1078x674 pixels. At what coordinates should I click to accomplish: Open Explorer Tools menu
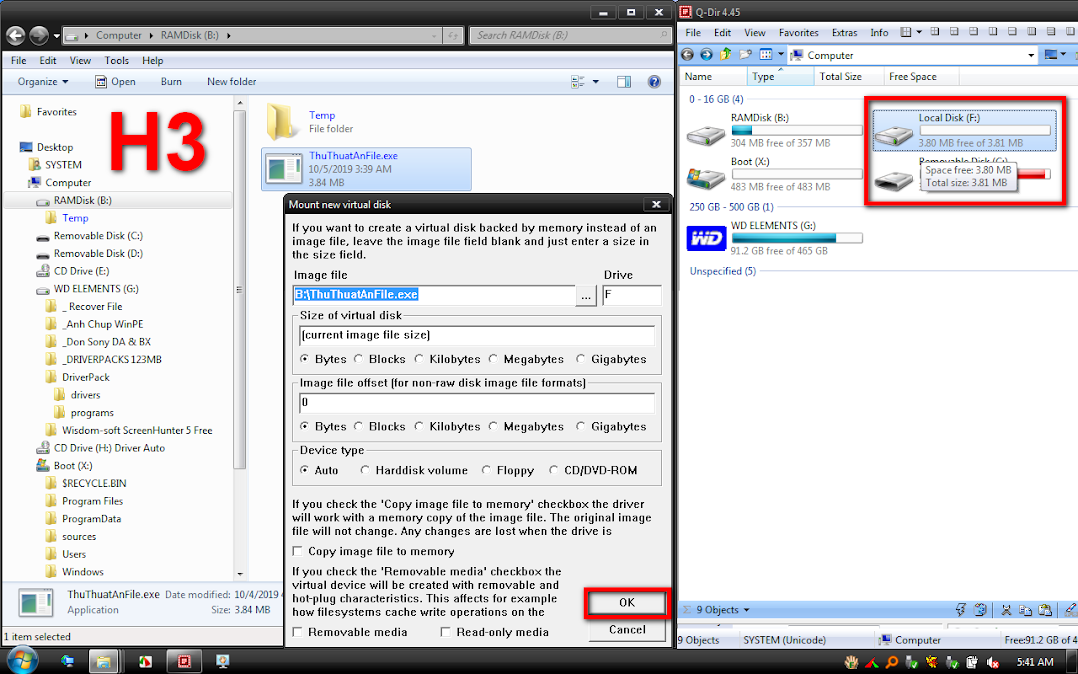tap(116, 61)
